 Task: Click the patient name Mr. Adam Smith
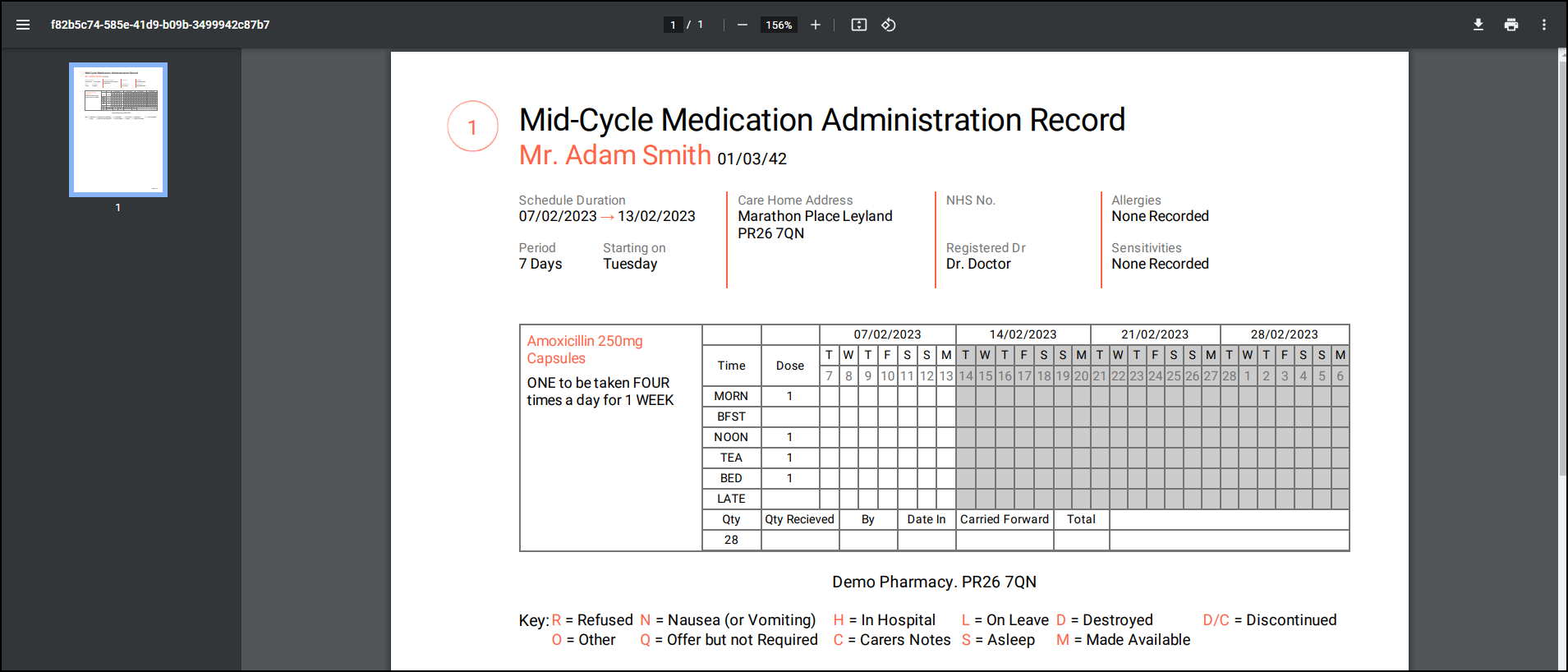(x=614, y=155)
